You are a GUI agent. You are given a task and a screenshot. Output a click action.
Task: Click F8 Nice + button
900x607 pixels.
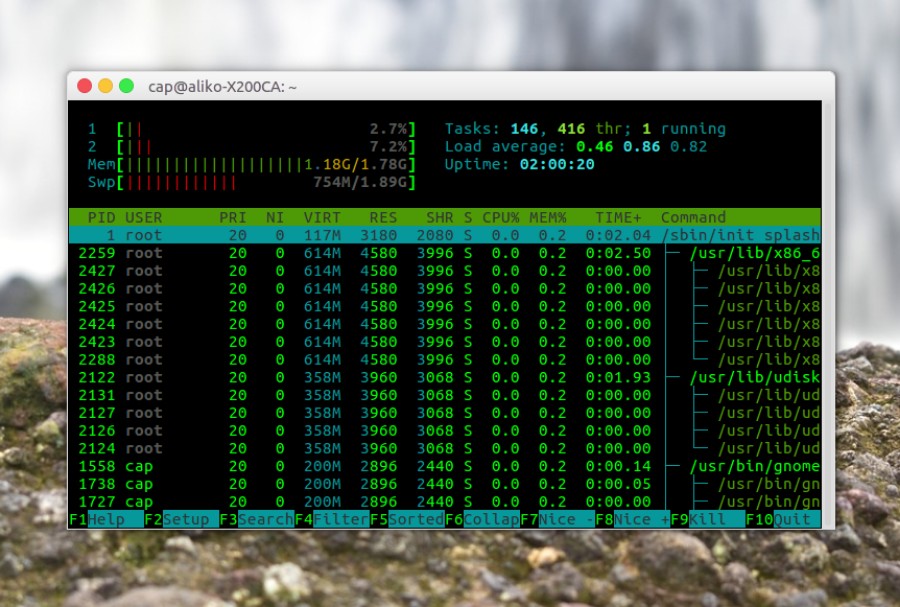click(633, 520)
